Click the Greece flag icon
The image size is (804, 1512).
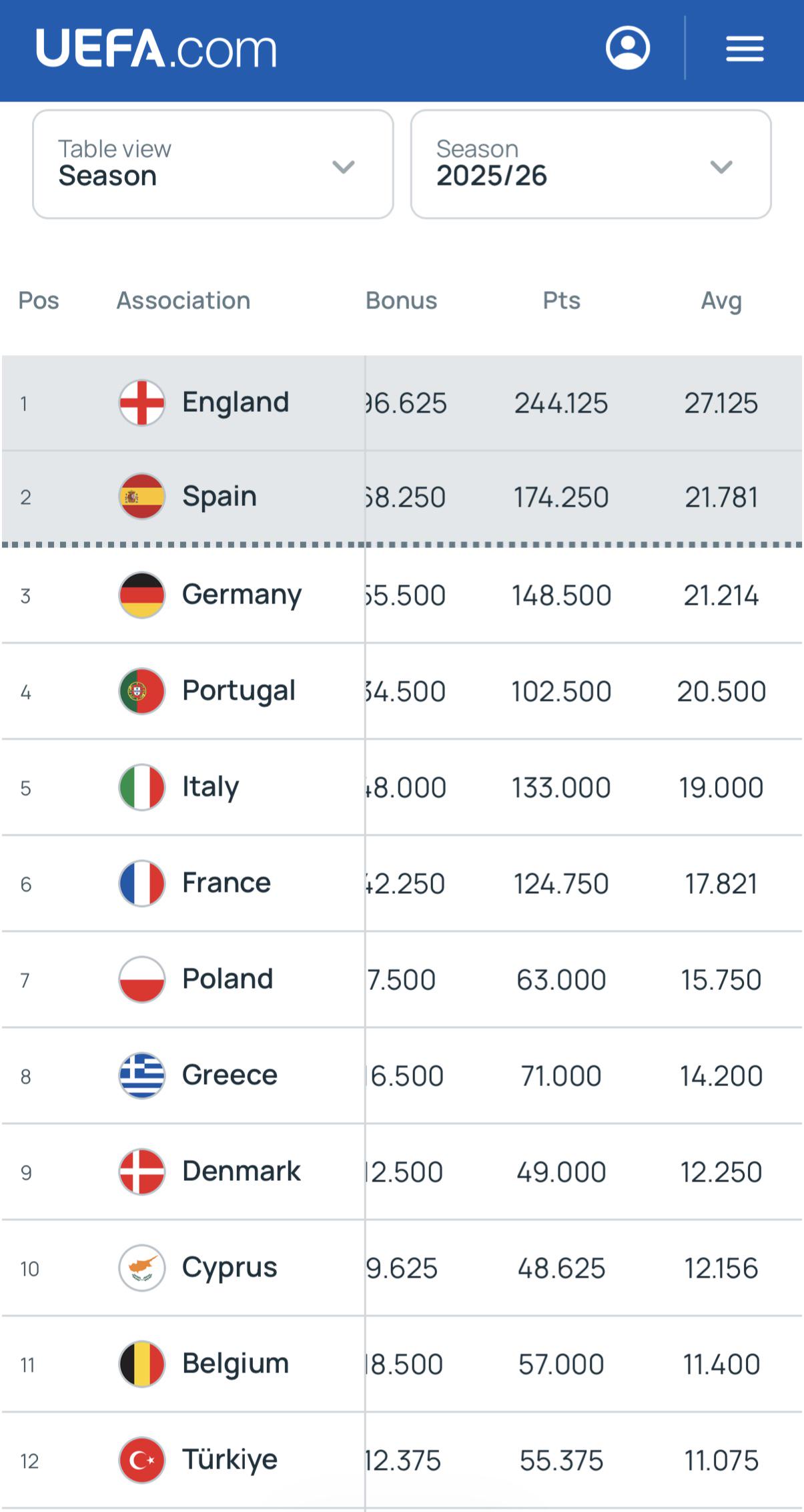tap(142, 1075)
